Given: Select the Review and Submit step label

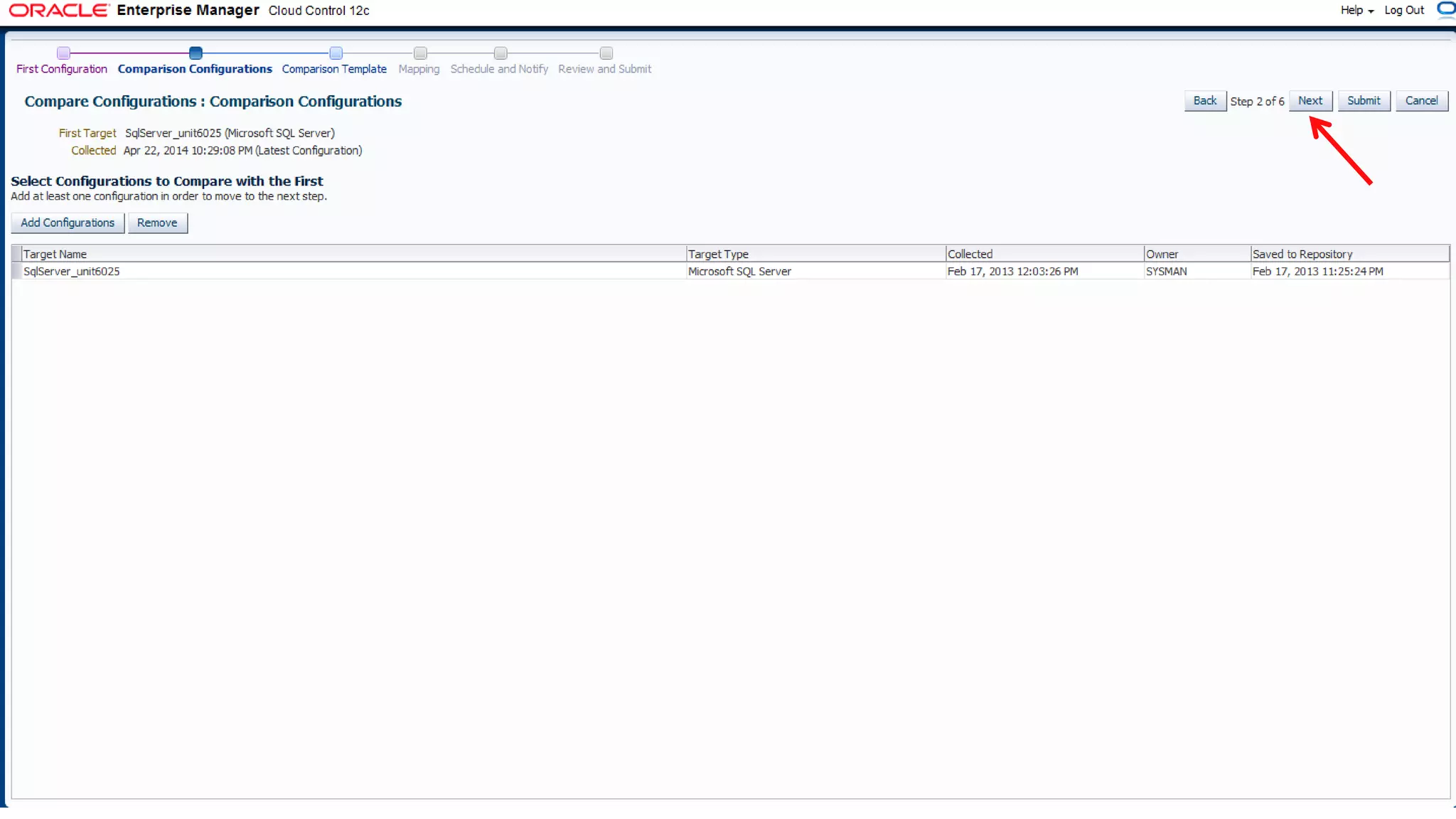Looking at the screenshot, I should (x=604, y=69).
